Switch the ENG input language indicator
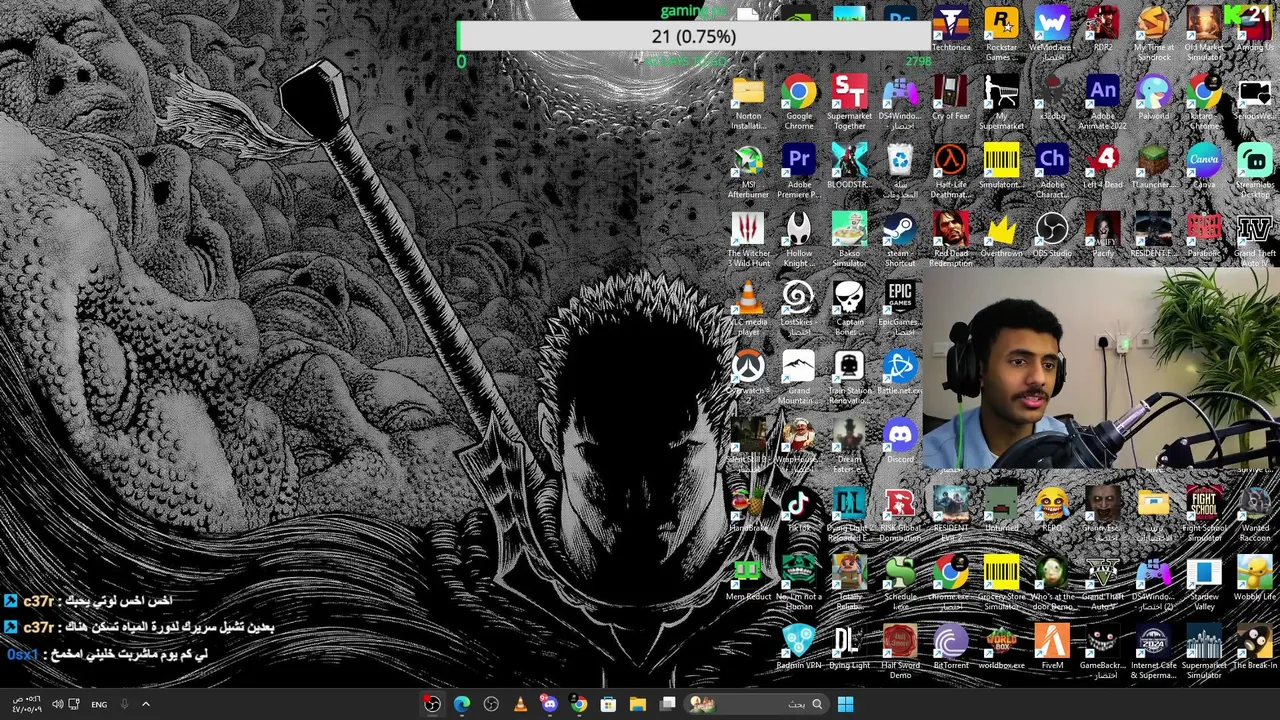Screen dimensions: 1280x720 coord(99,704)
